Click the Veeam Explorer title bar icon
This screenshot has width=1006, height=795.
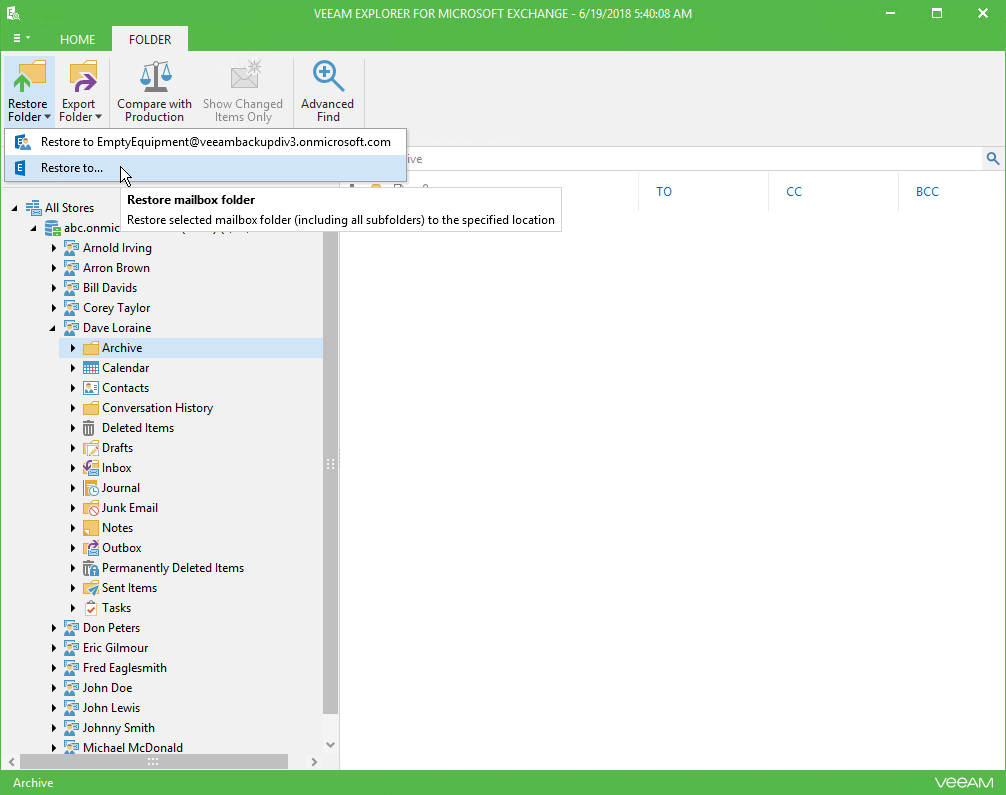pyautogui.click(x=13, y=13)
